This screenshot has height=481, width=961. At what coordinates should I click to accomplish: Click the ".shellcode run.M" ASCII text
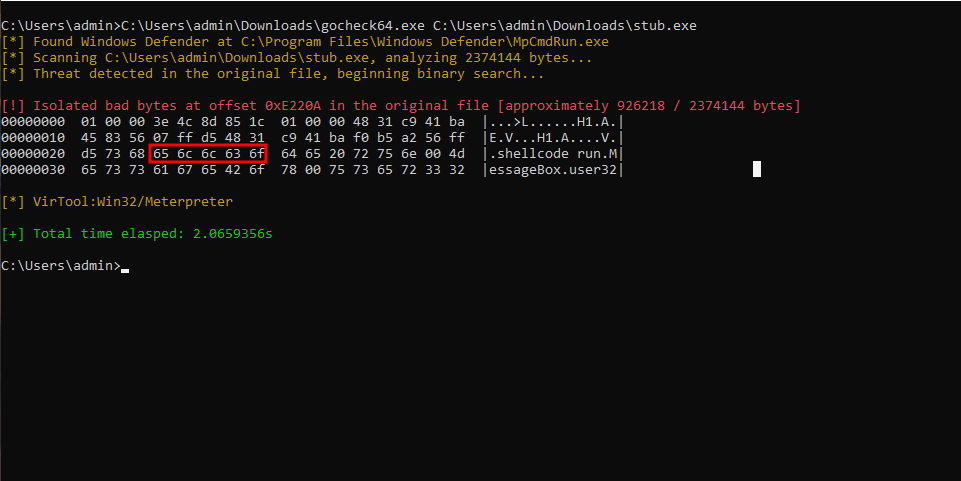point(553,153)
